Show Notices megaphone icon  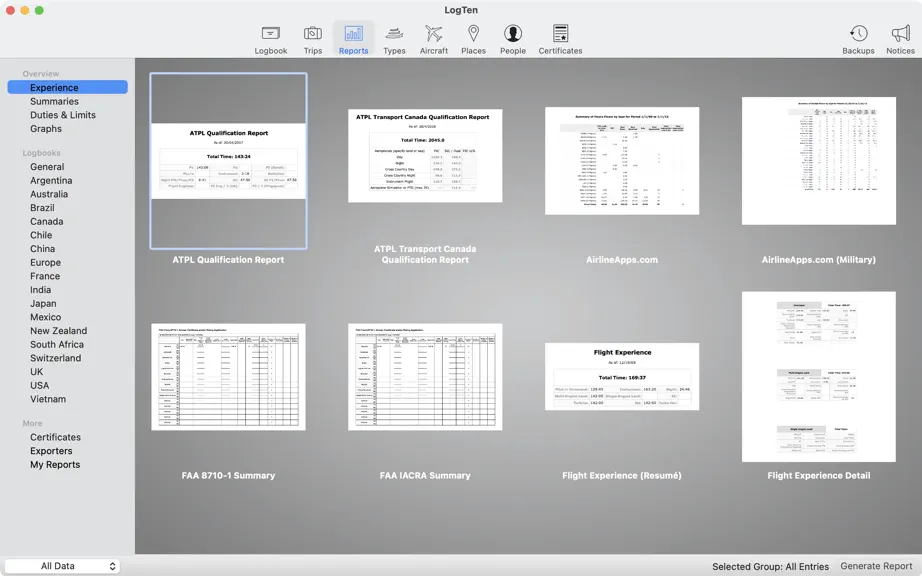pyautogui.click(x=900, y=34)
